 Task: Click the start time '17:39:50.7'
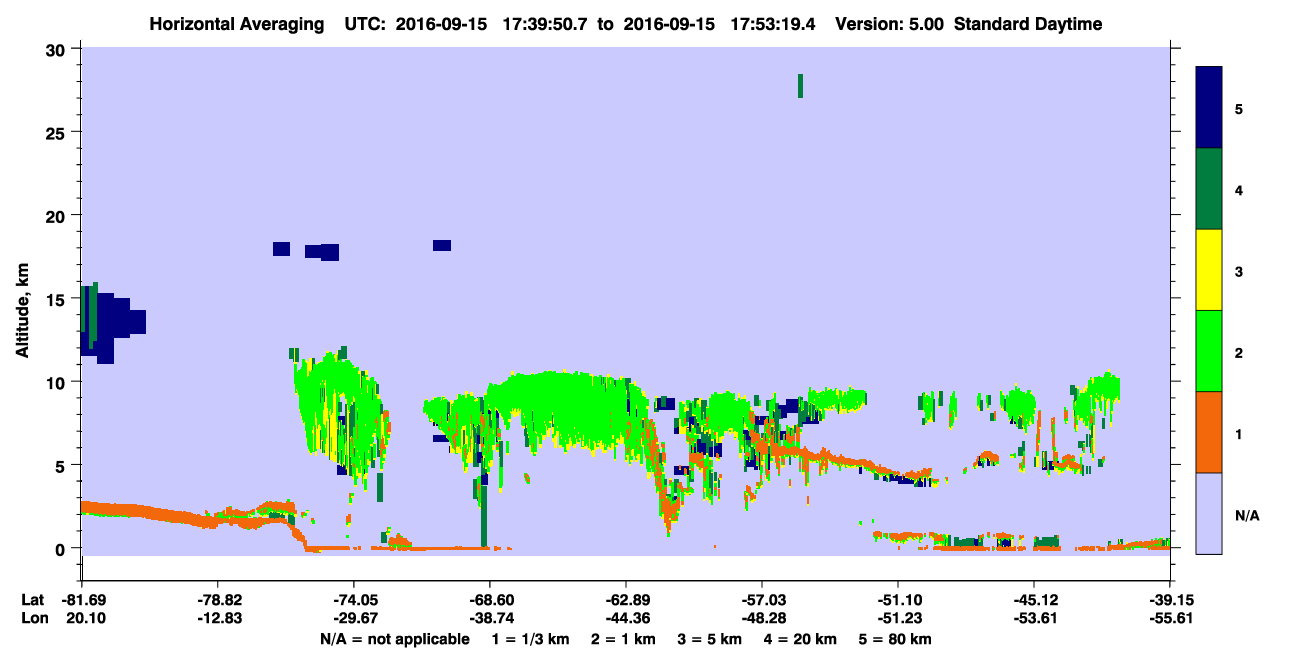pyautogui.click(x=543, y=24)
